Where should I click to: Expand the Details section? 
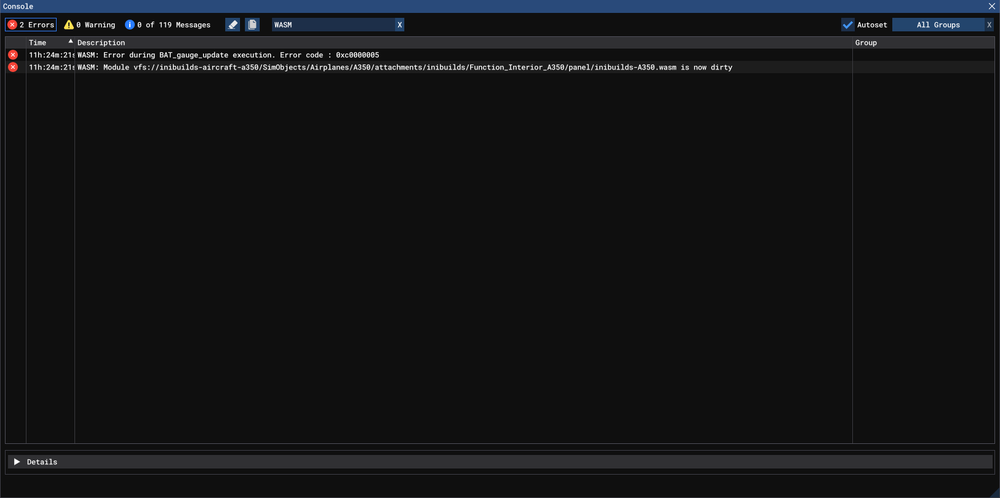16,462
